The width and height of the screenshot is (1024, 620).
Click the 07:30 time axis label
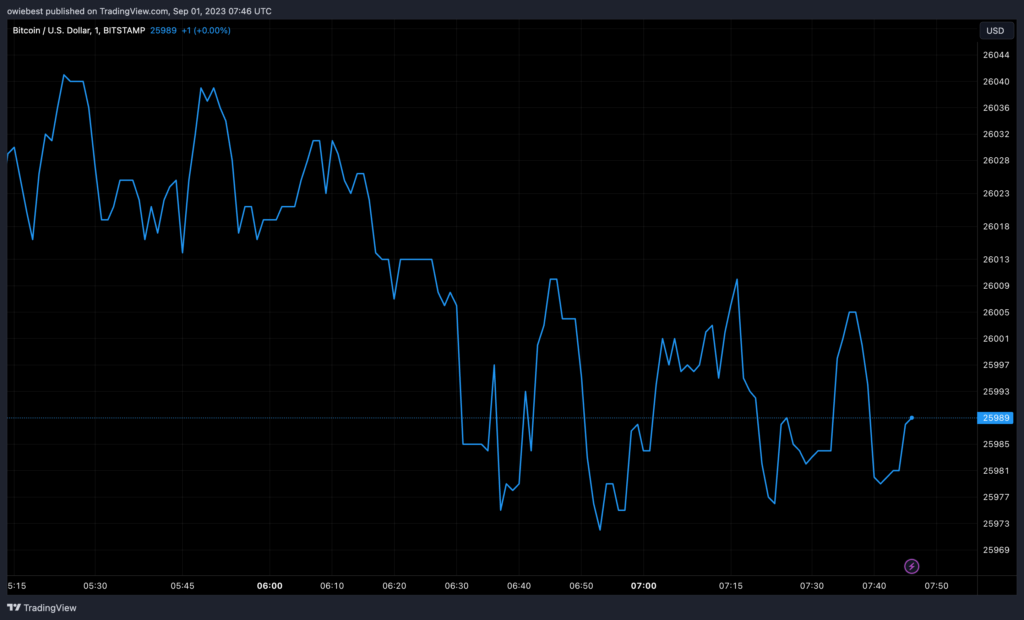coord(812,586)
